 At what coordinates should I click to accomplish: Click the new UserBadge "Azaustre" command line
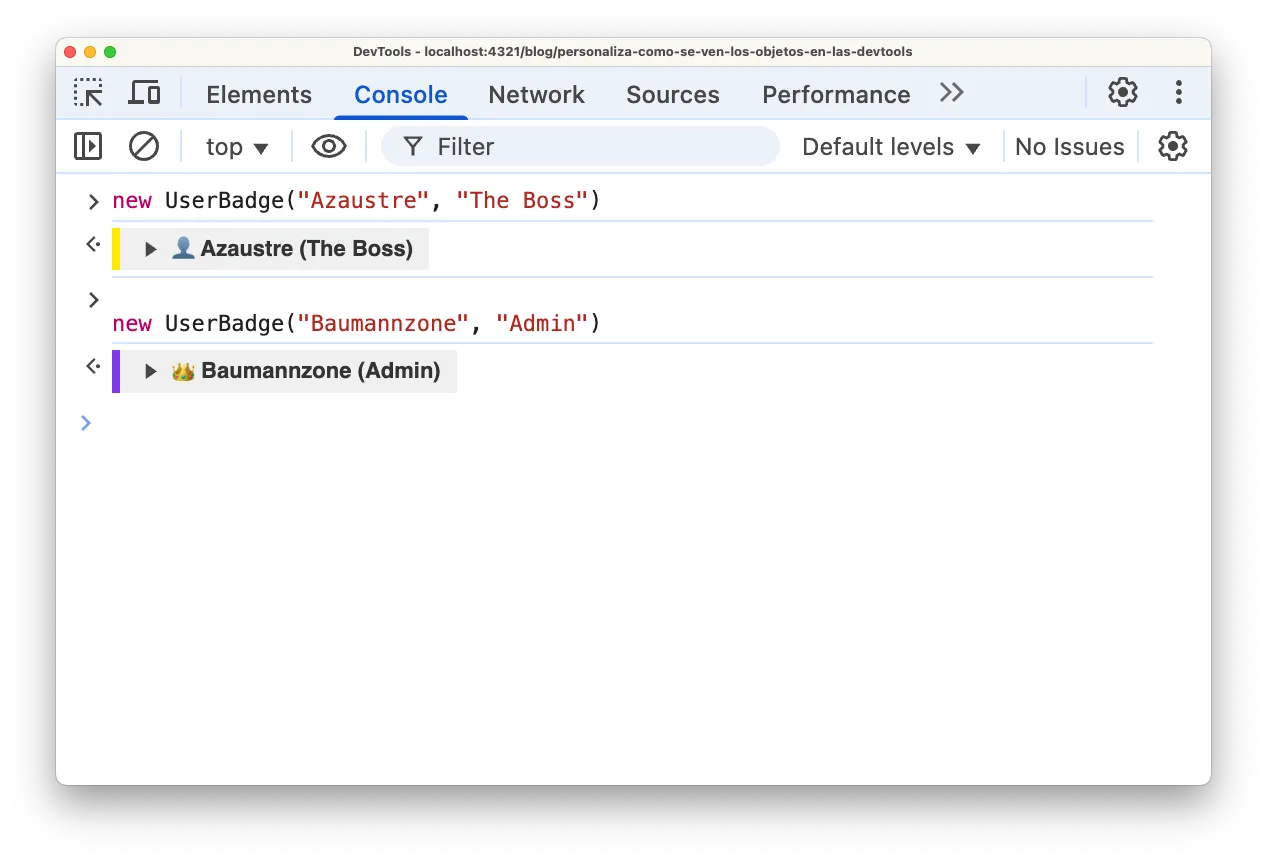(356, 201)
